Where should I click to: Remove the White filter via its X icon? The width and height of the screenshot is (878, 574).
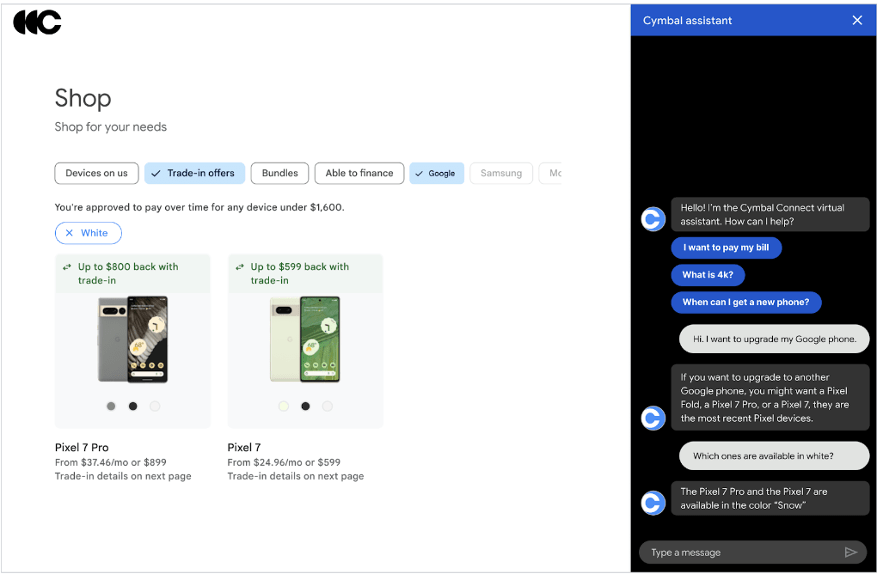[69, 233]
